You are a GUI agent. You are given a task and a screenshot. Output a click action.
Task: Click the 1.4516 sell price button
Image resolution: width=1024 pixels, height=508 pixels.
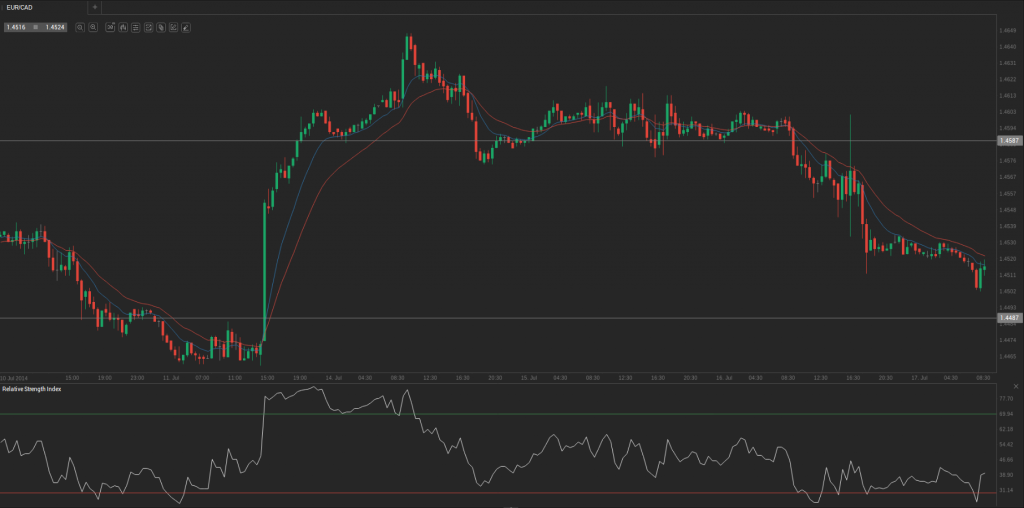[16, 27]
